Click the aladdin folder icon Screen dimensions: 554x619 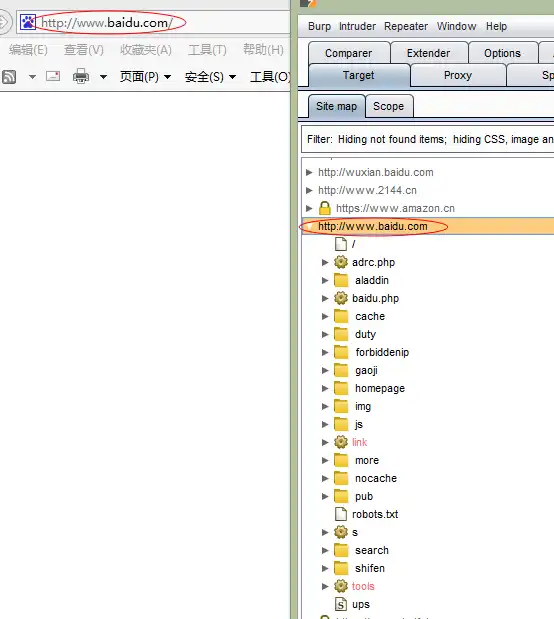click(341, 280)
